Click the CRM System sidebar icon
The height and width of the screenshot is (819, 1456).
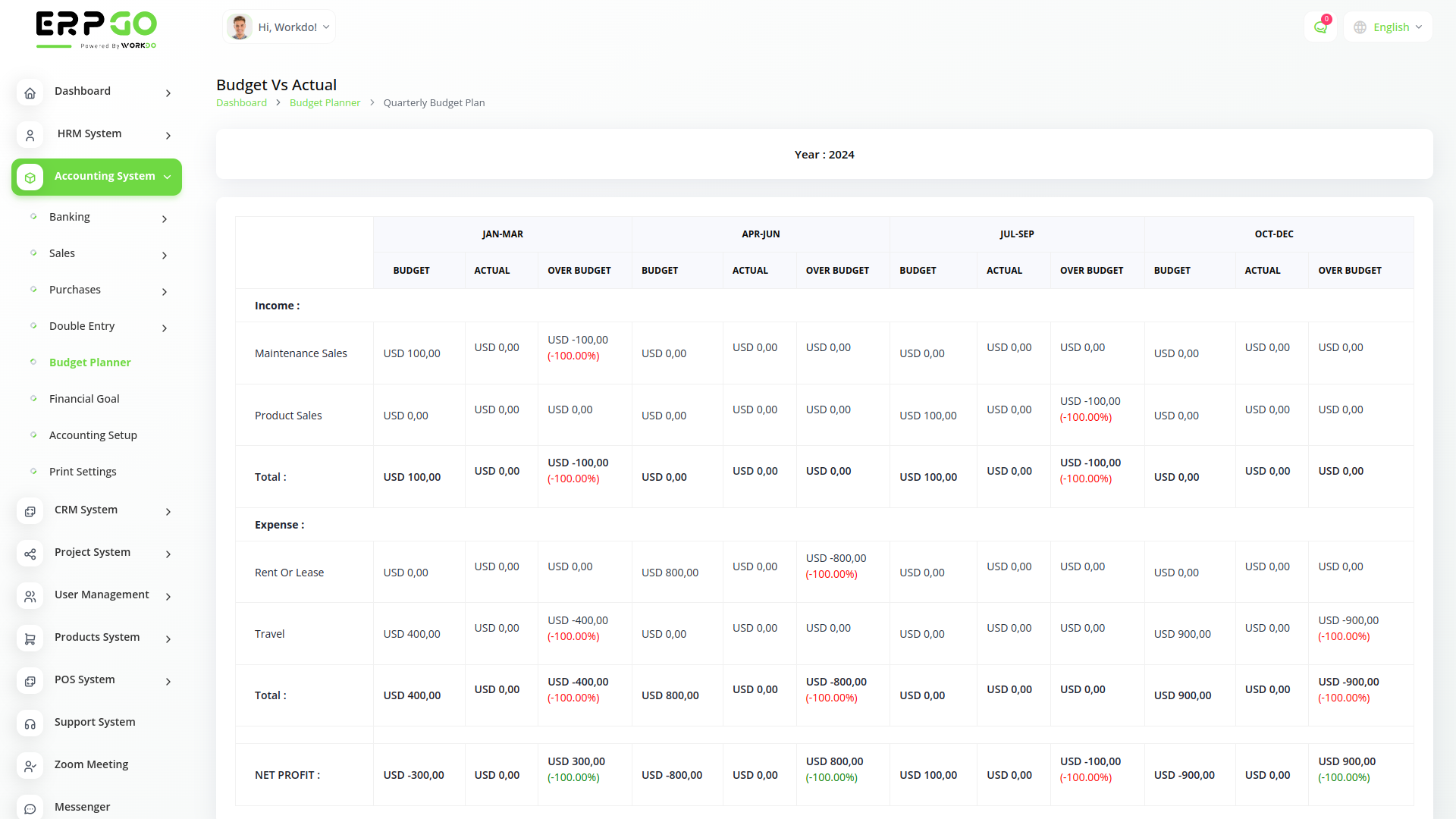(30, 511)
